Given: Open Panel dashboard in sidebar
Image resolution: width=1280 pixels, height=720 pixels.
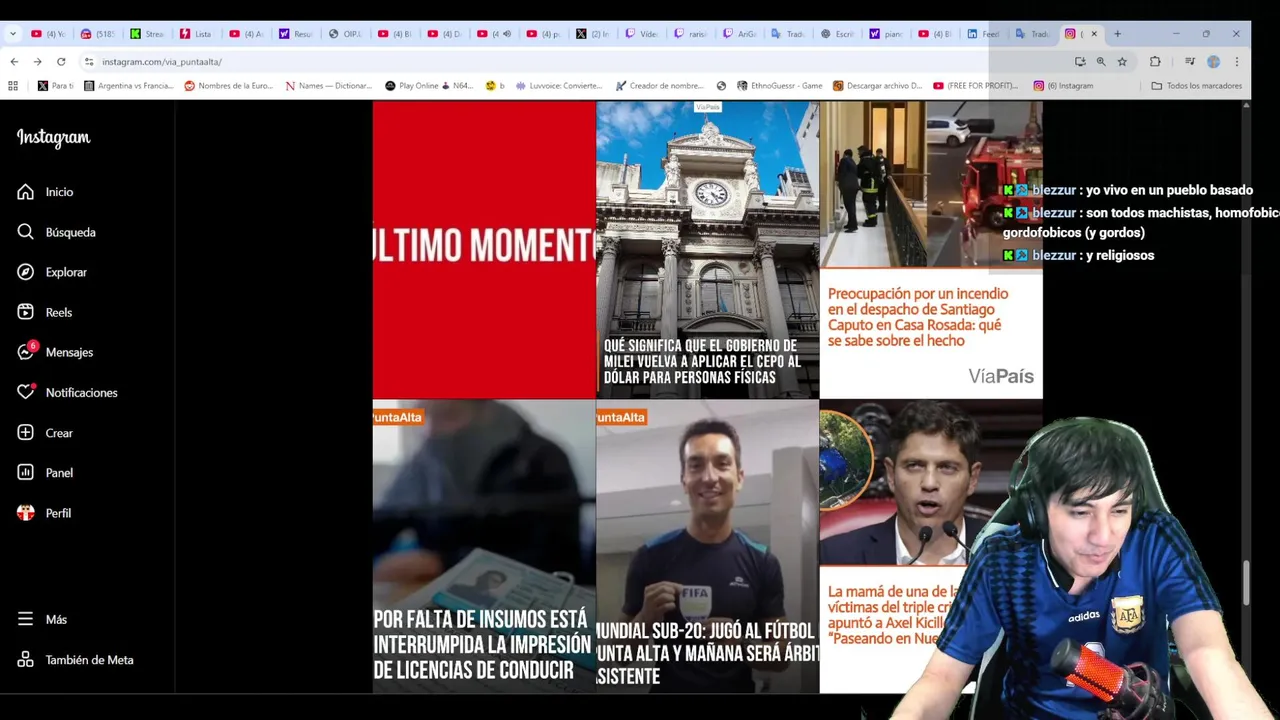Looking at the screenshot, I should point(45,473).
